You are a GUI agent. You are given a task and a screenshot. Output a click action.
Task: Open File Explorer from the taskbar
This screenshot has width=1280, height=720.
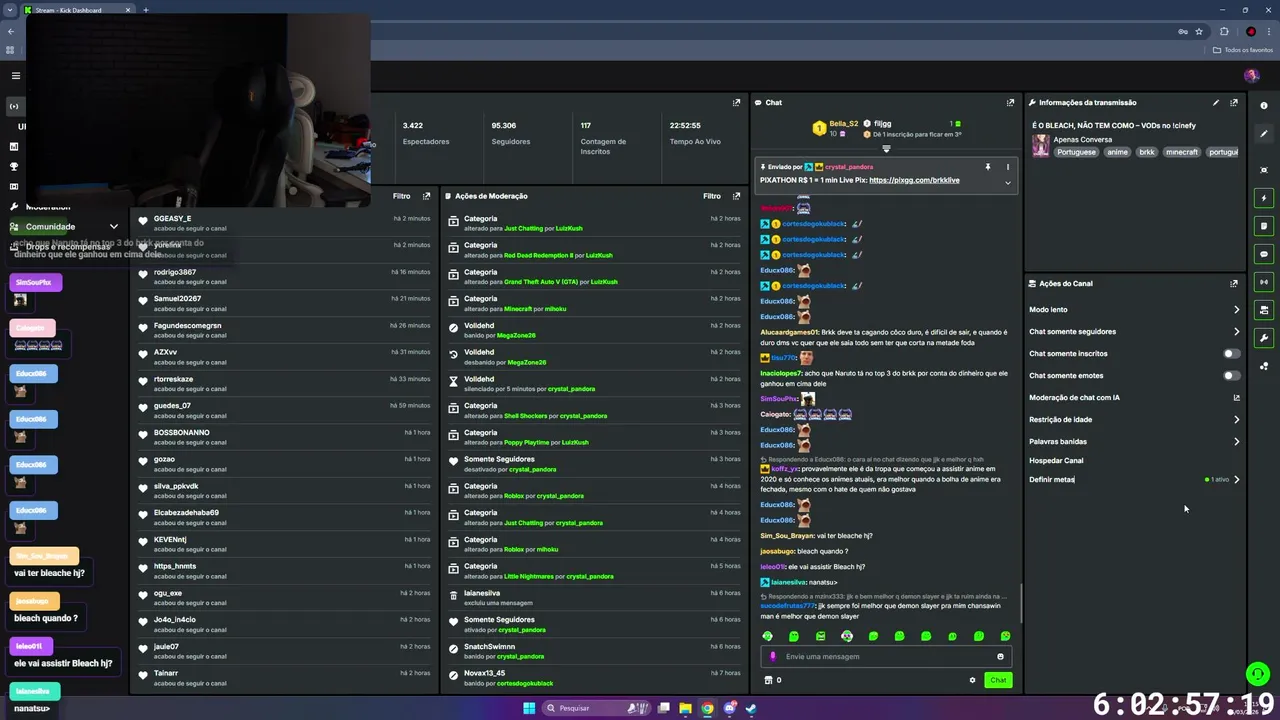click(x=685, y=708)
